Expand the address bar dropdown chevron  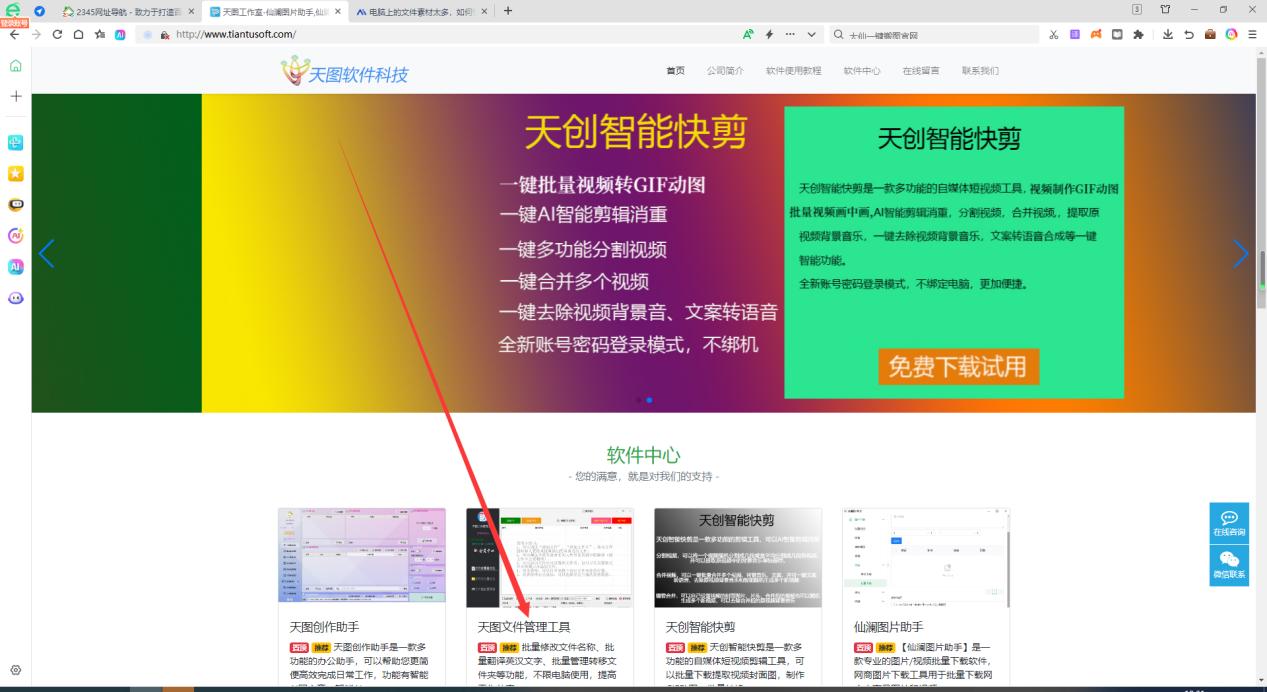[x=812, y=34]
